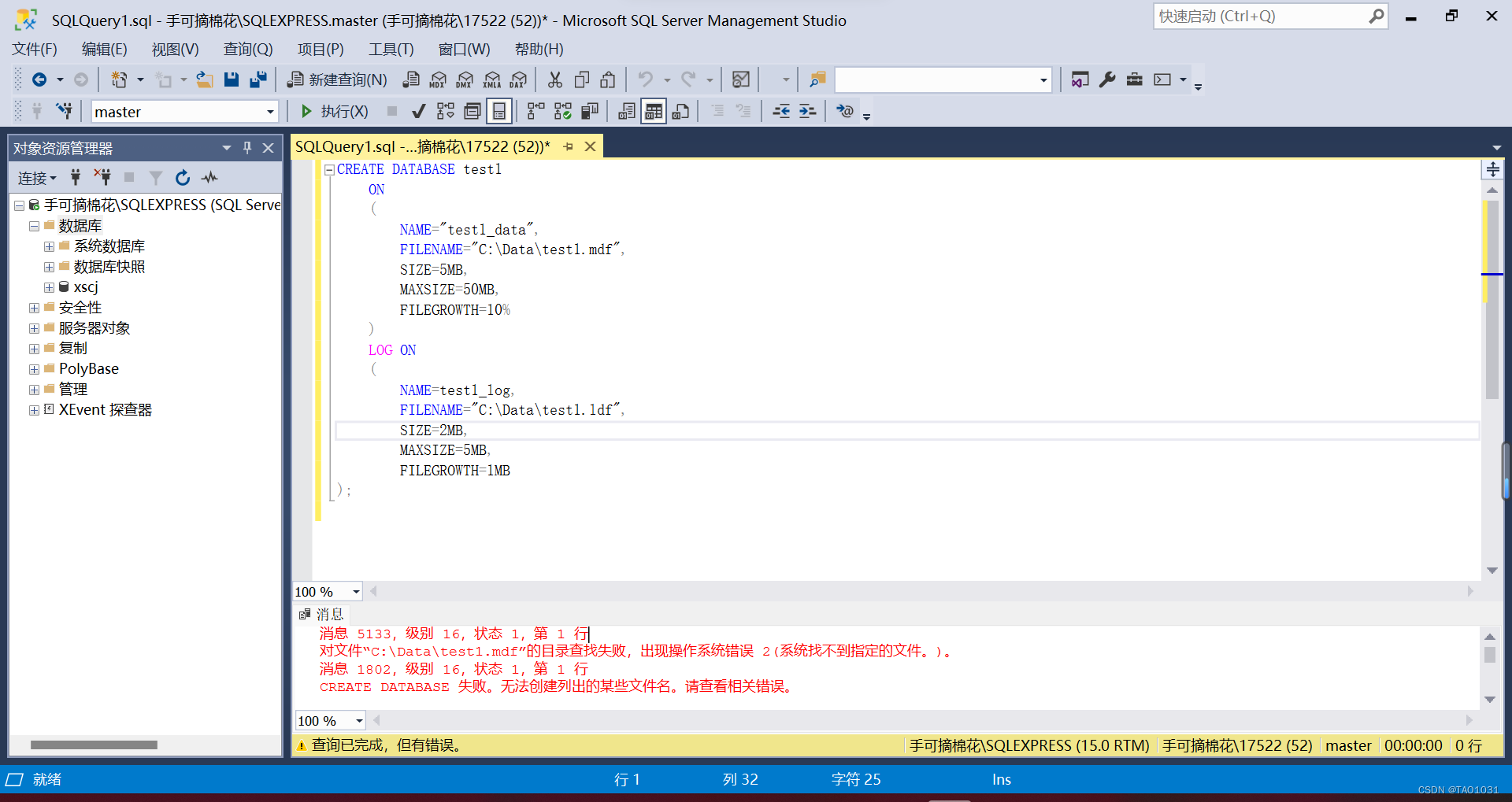This screenshot has width=1512, height=802.
Task: Click the Find in Files icon
Action: [817, 79]
